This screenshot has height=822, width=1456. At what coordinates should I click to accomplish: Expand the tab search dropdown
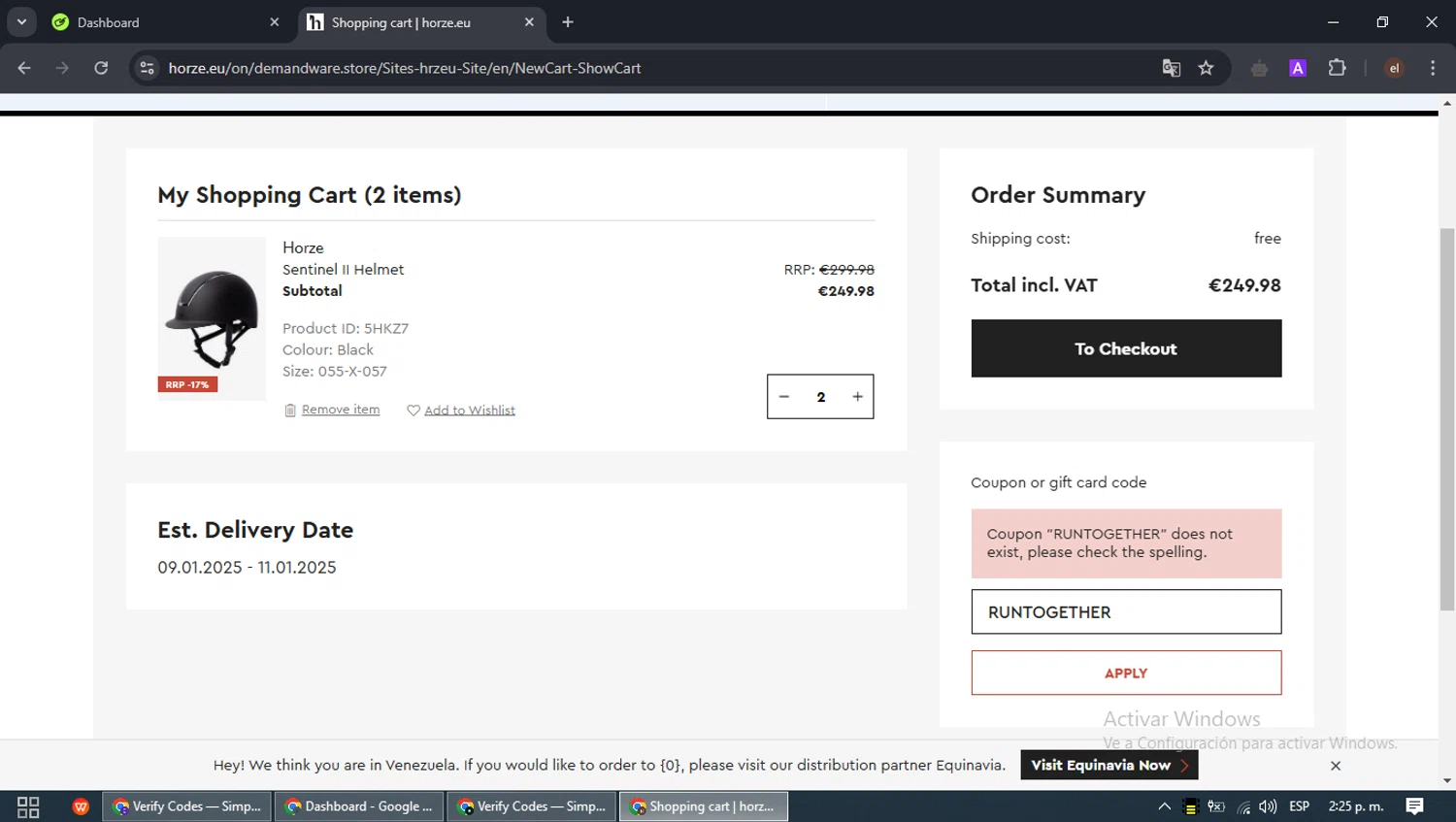point(21,22)
